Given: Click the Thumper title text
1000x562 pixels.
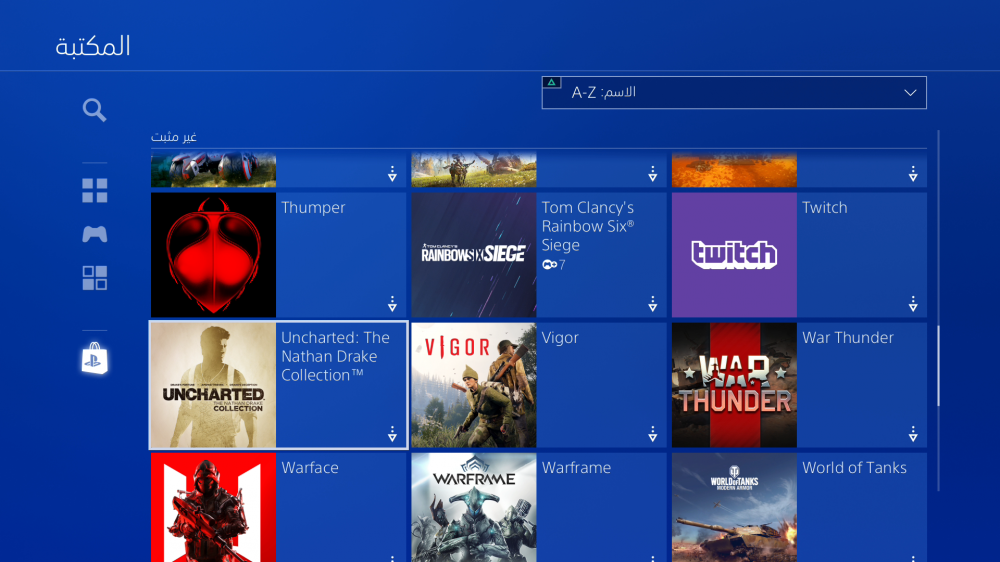Looking at the screenshot, I should click(313, 208).
